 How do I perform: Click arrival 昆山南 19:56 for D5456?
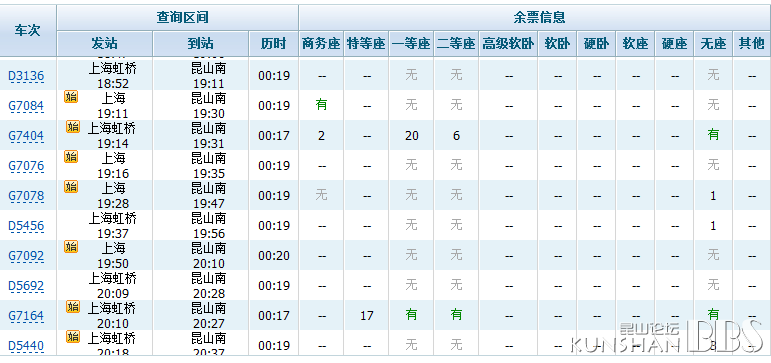point(208,226)
